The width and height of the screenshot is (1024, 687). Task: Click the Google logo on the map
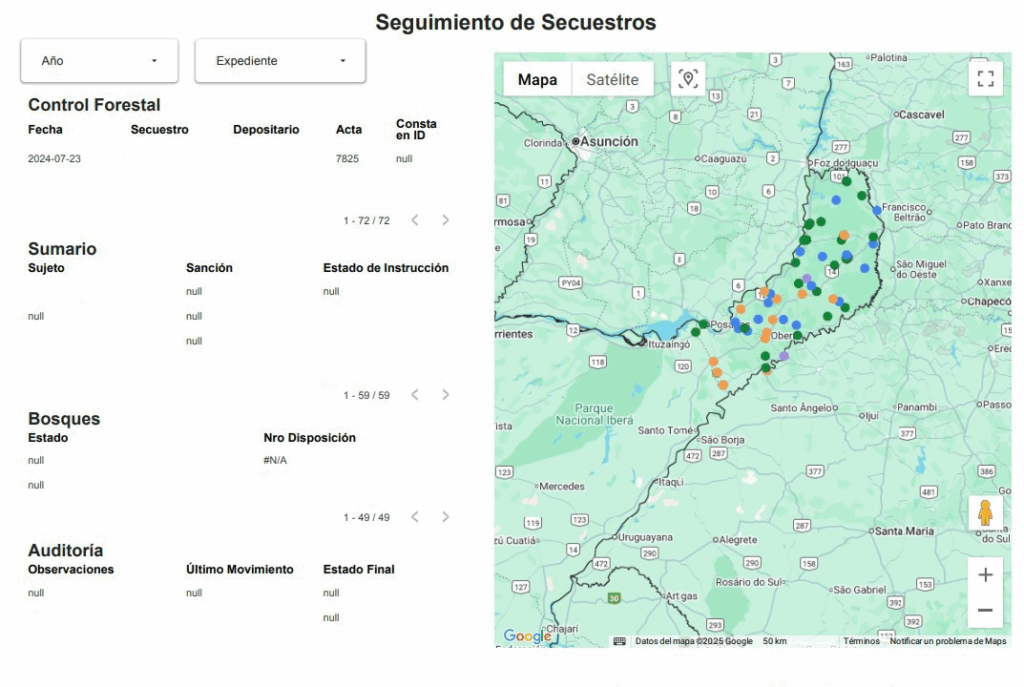(x=527, y=637)
